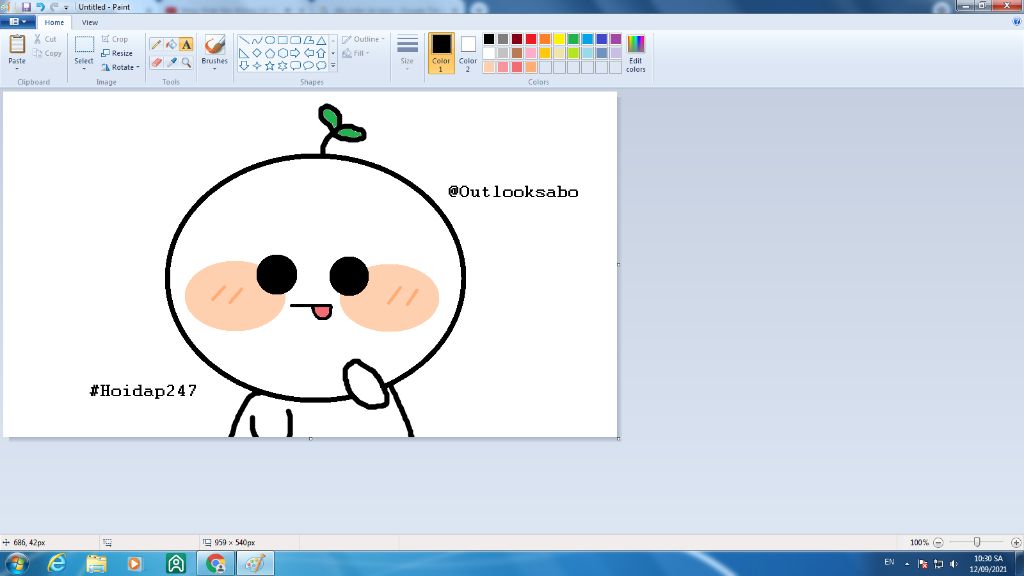1024x576 pixels.
Task: Select the Eraser tool
Action: [x=156, y=63]
